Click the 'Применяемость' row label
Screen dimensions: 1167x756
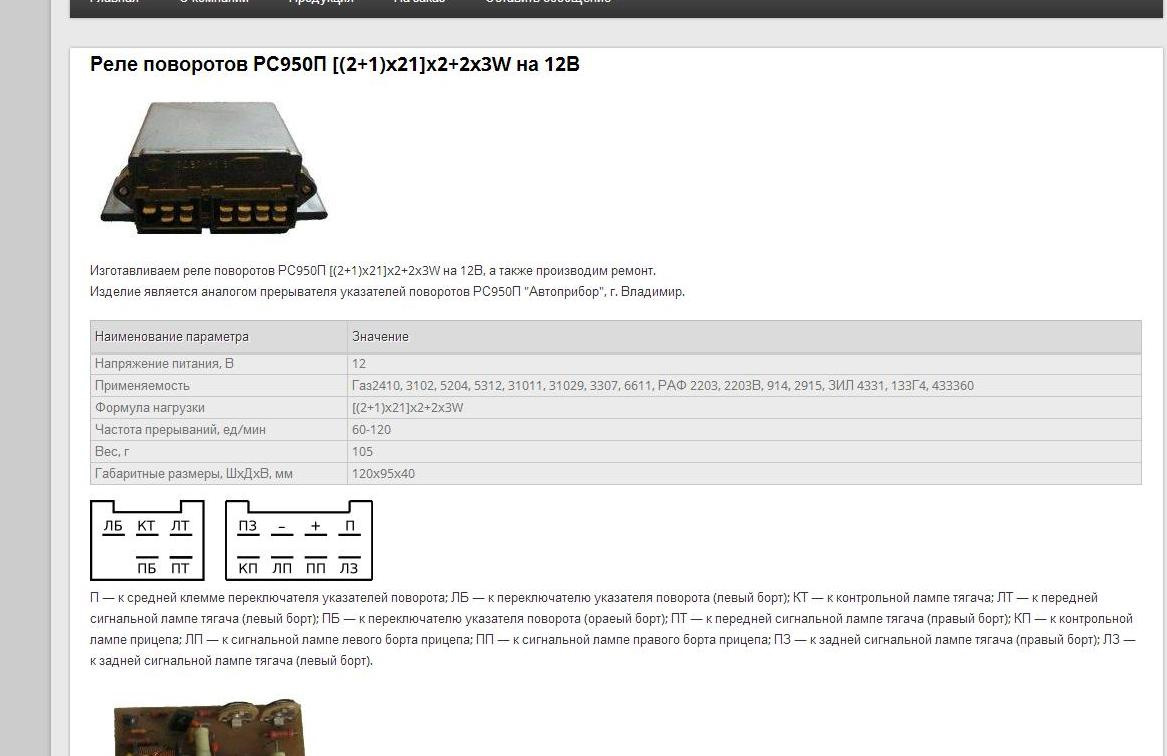pyautogui.click(x=142, y=385)
